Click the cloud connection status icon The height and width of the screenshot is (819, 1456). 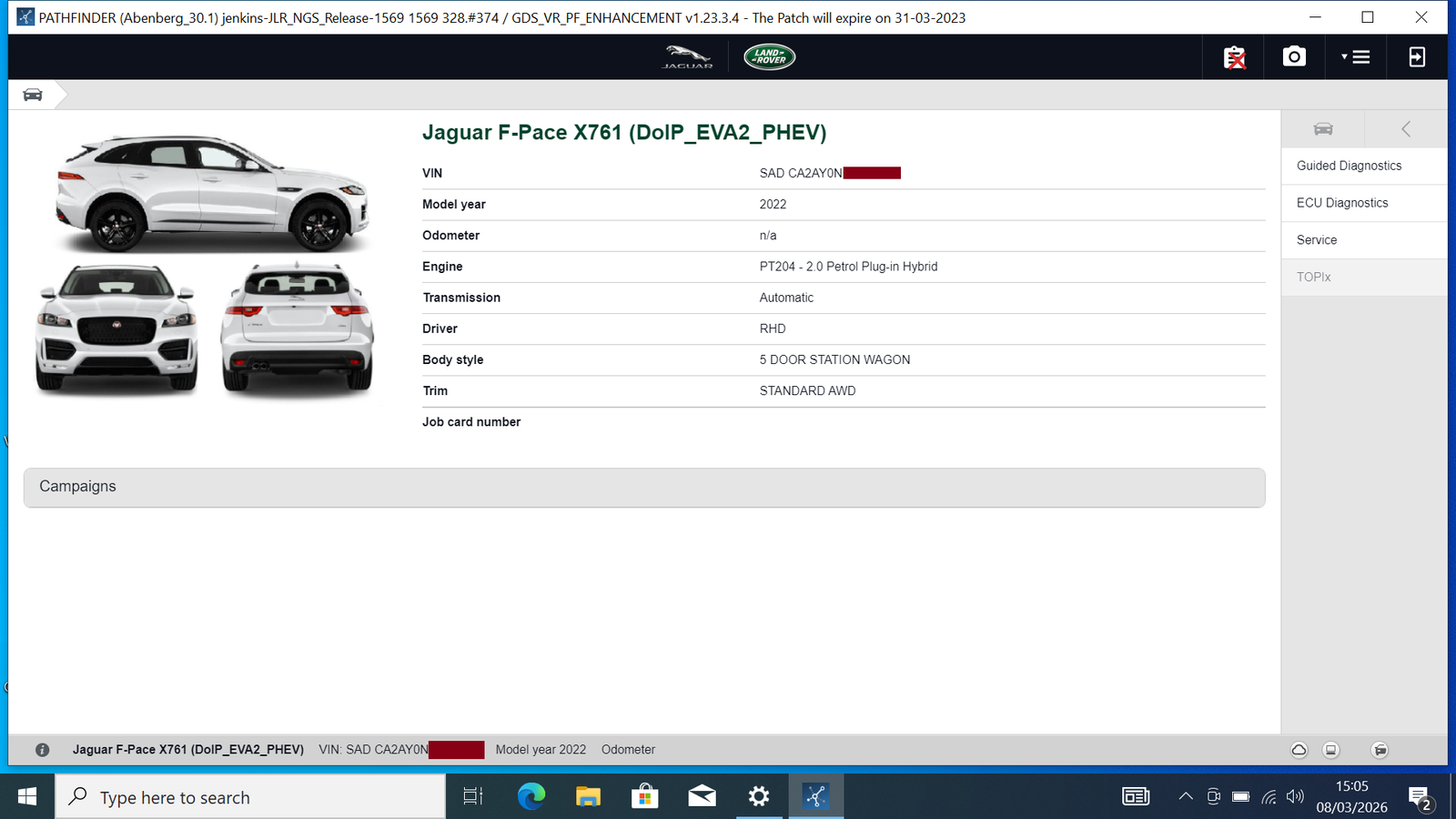1299,749
